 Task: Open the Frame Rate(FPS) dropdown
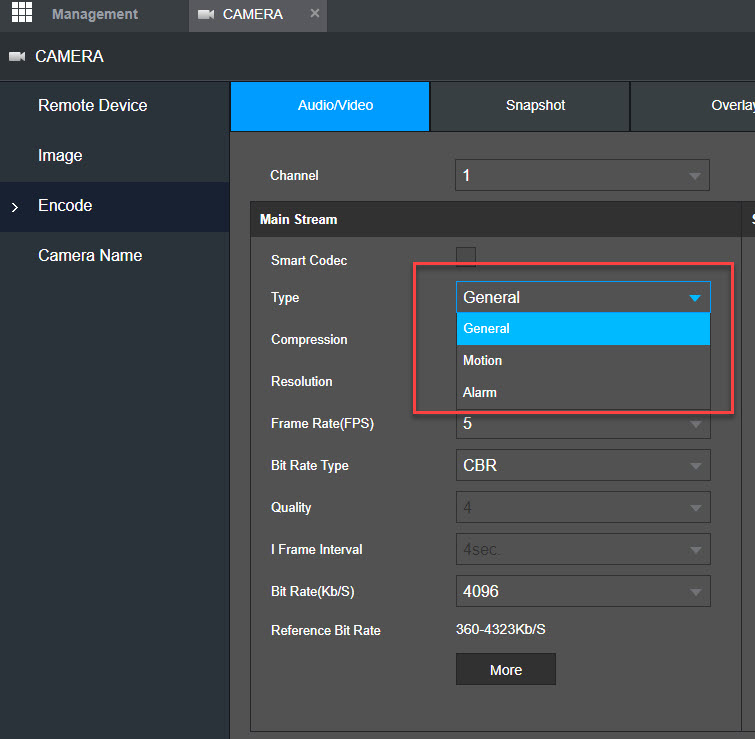tap(583, 424)
